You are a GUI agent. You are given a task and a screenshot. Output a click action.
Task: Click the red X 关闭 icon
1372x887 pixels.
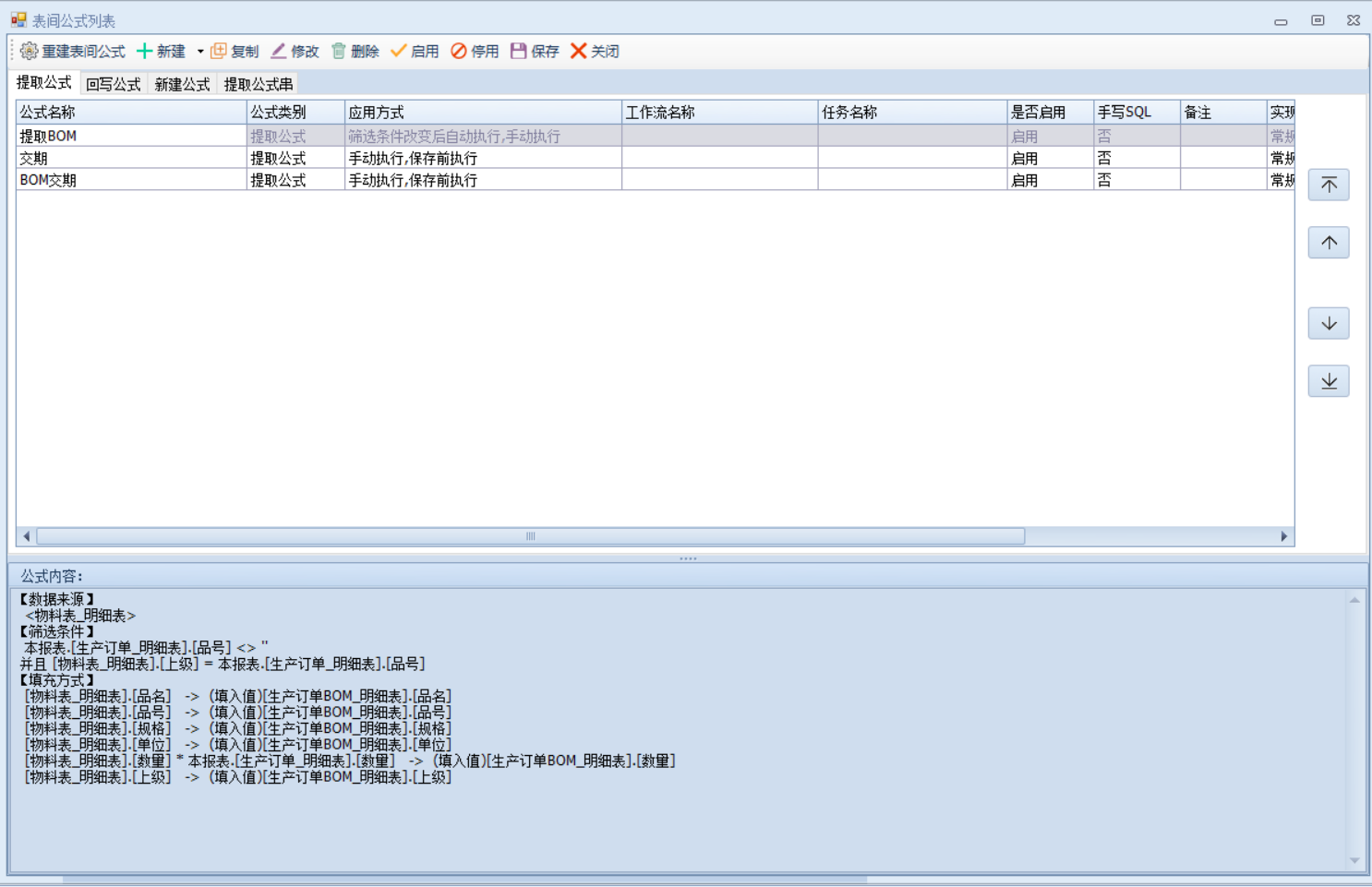(x=579, y=51)
